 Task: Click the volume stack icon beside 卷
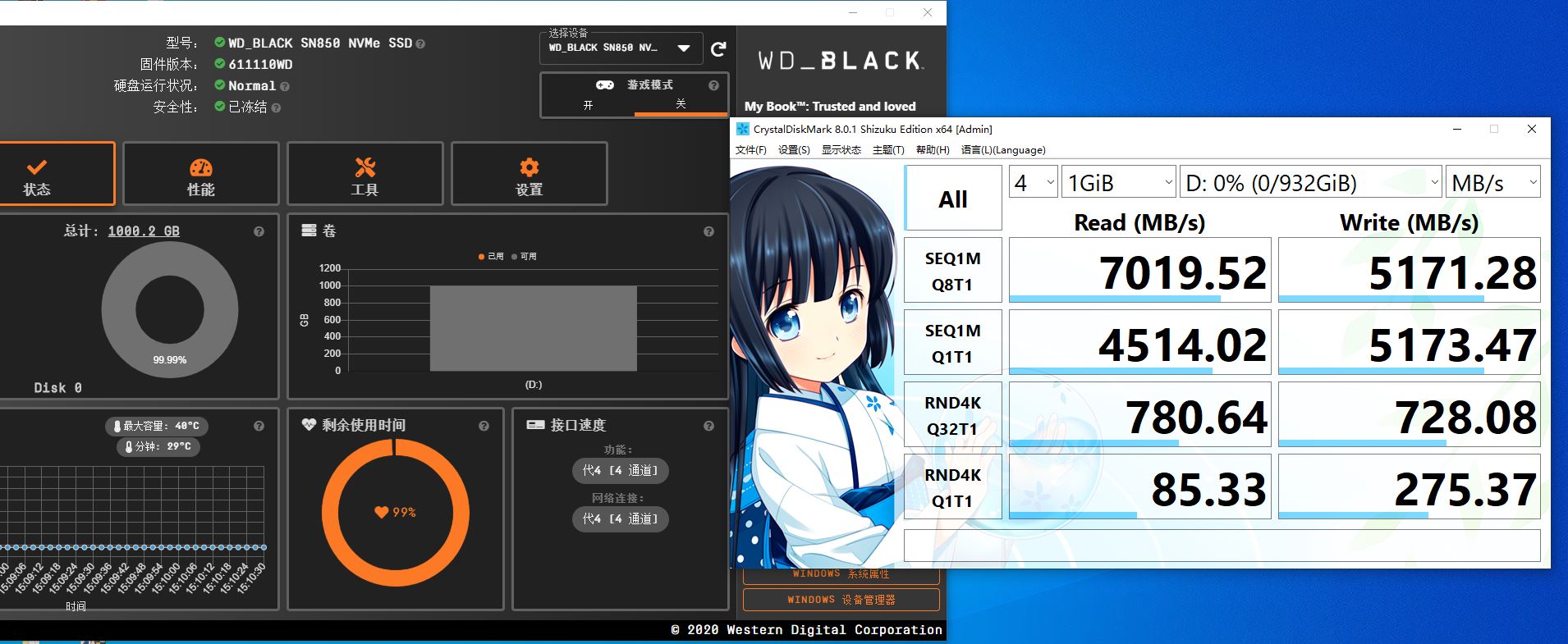pyautogui.click(x=309, y=231)
